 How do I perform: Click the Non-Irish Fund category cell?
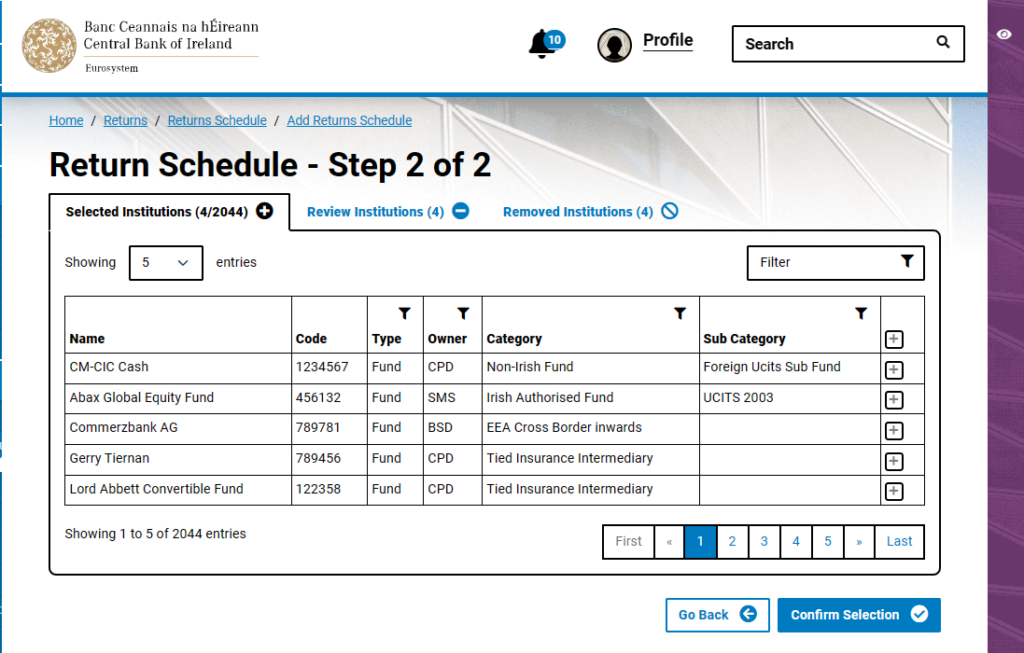pos(590,368)
